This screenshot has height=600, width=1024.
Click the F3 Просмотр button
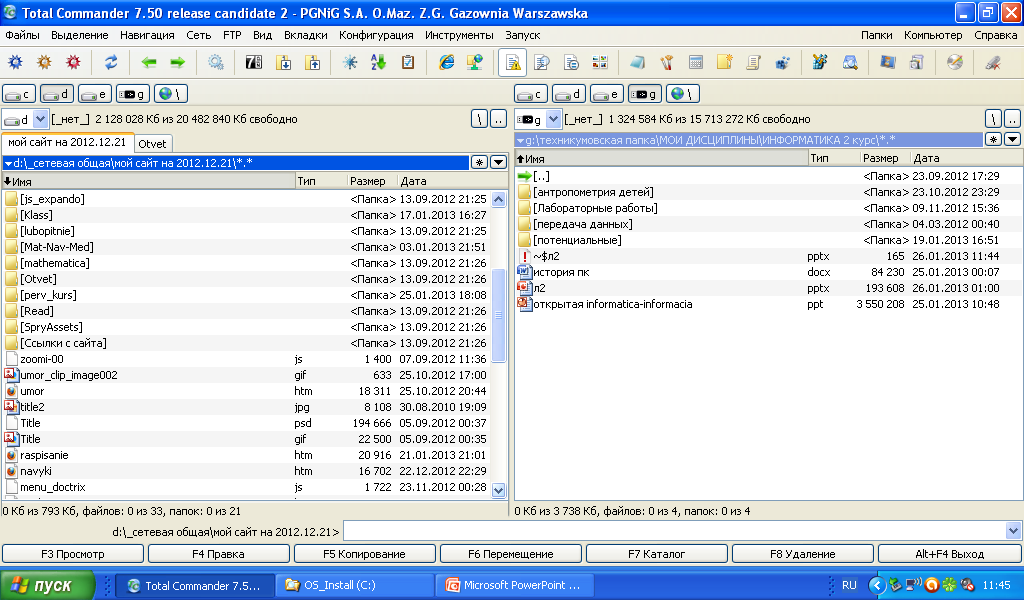(x=73, y=554)
